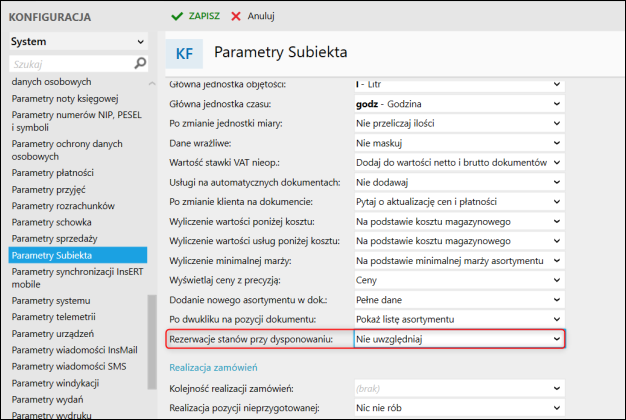Open Główna jednostka czasu dropdown
This screenshot has height=420, width=626.
point(460,104)
